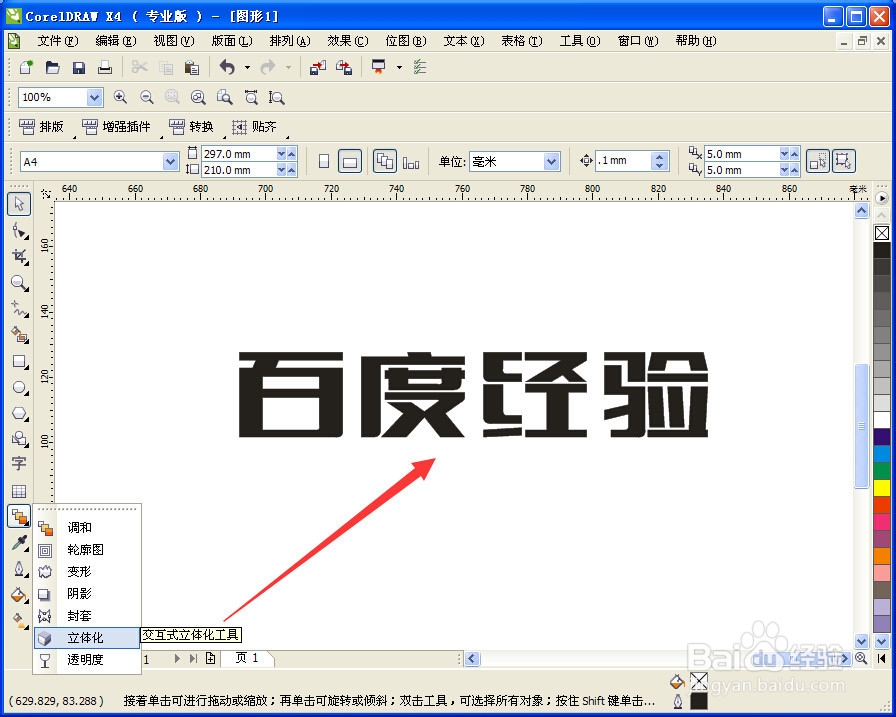Undo the last action
896x717 pixels.
click(227, 67)
